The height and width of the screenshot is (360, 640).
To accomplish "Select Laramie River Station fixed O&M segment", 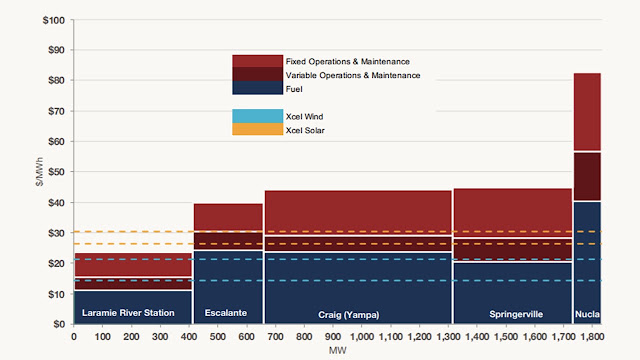I will [133, 265].
